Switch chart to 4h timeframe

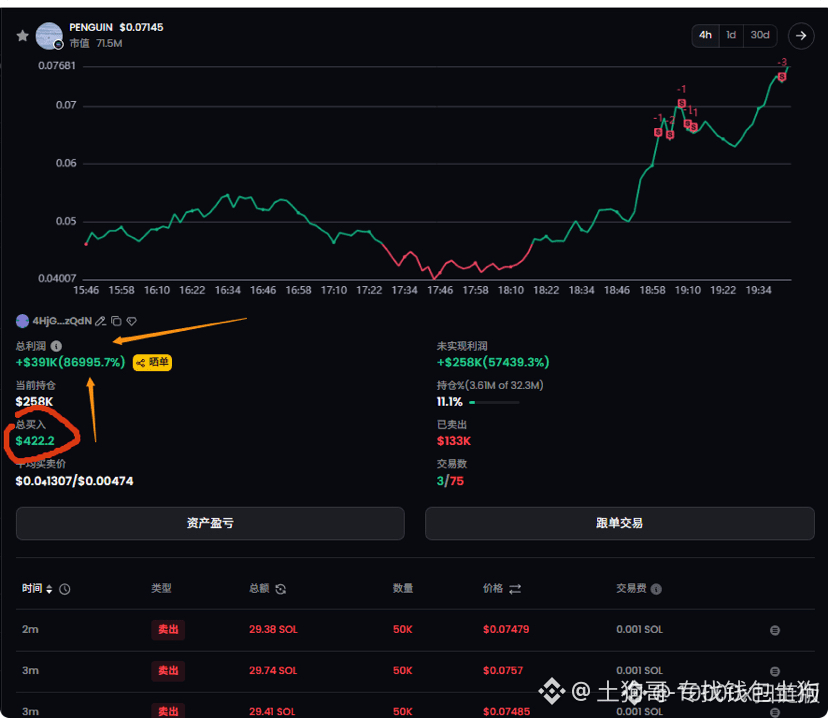pos(705,35)
